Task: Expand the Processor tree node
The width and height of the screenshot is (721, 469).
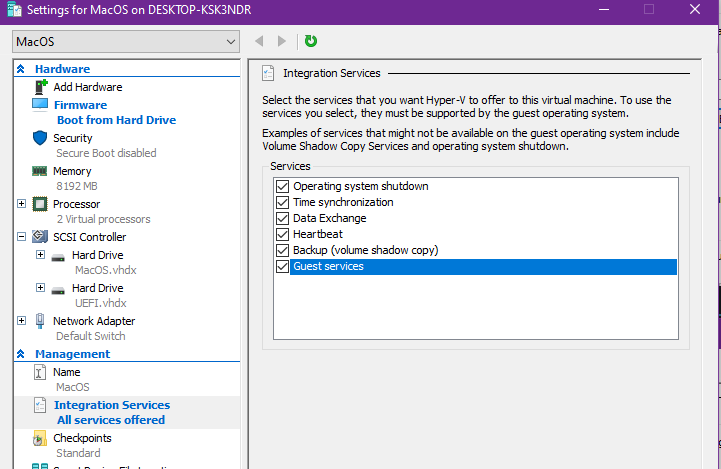Action: (x=22, y=204)
